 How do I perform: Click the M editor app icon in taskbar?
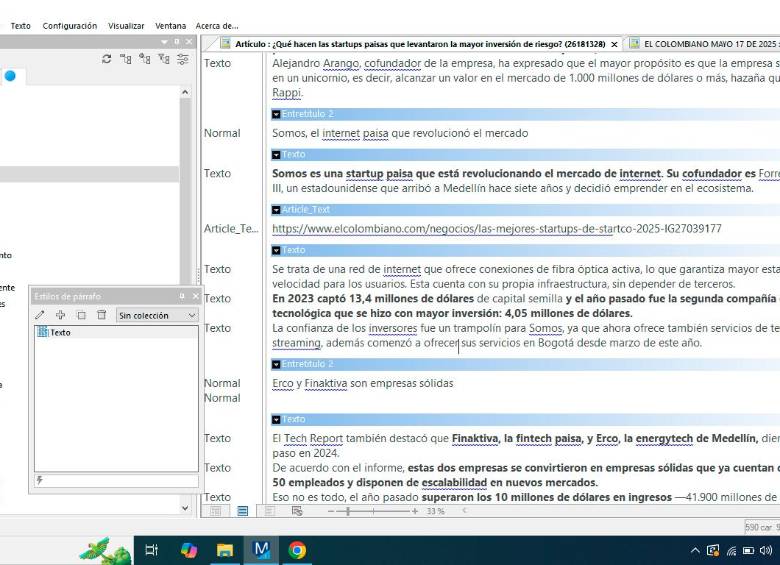pyautogui.click(x=261, y=550)
